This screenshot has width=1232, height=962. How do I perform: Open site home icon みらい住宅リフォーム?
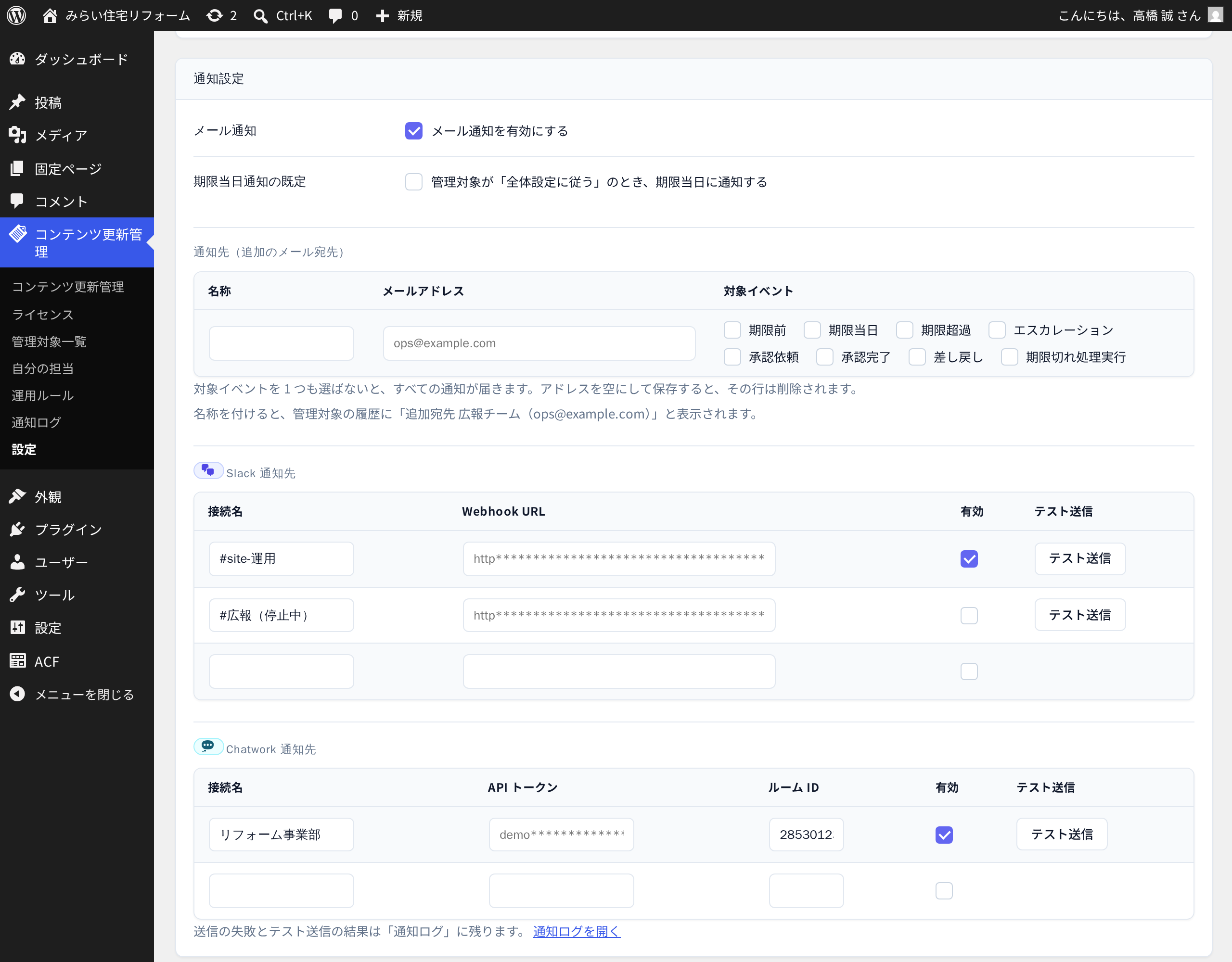click(50, 15)
